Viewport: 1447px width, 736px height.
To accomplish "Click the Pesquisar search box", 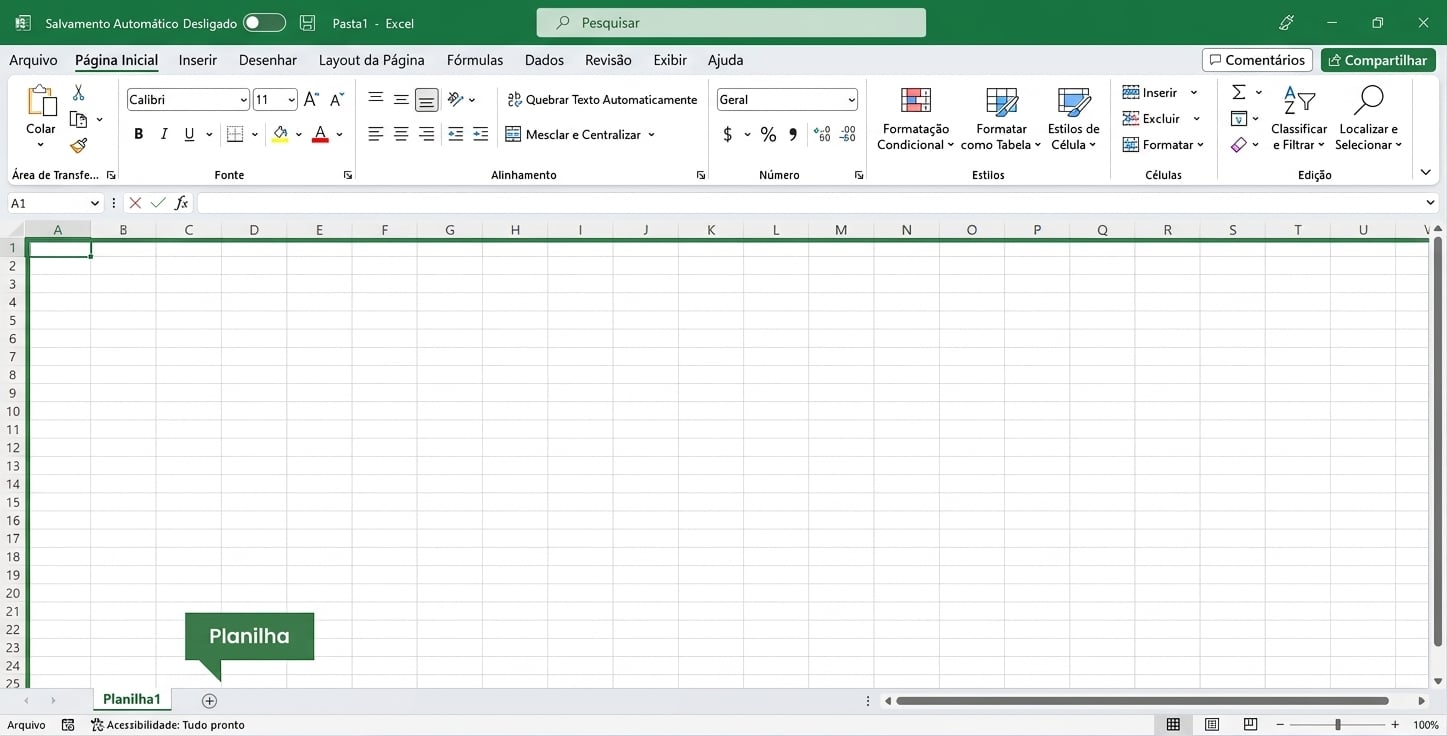I will (x=731, y=22).
